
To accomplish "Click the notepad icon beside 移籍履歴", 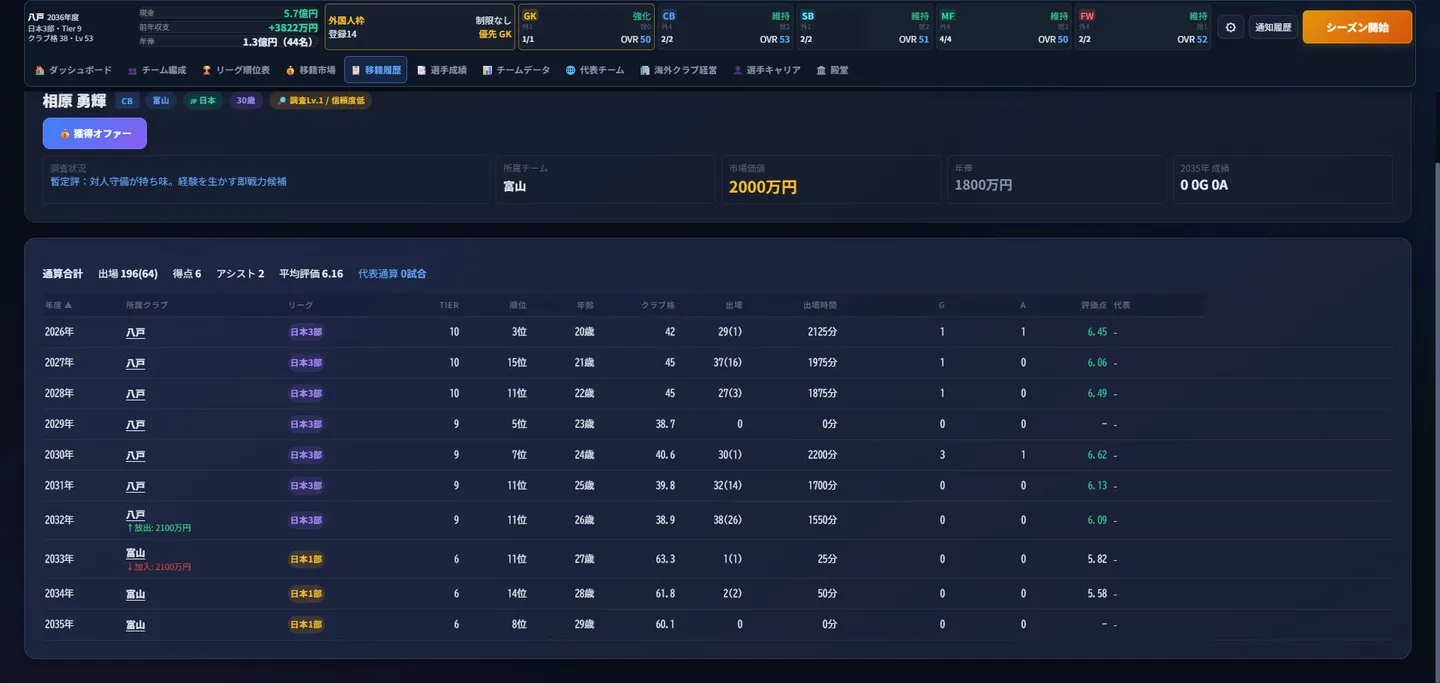I will [356, 70].
